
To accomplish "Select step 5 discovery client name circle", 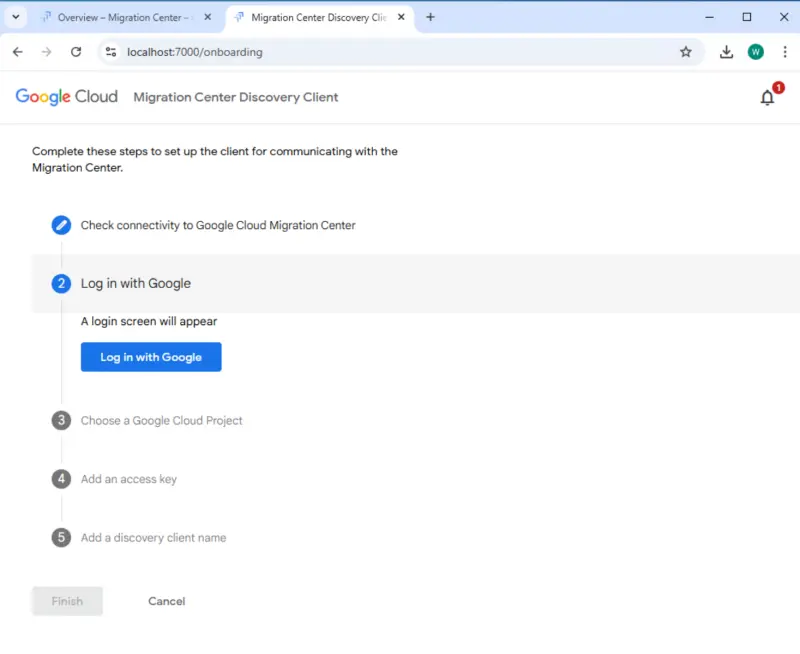I will click(x=61, y=537).
